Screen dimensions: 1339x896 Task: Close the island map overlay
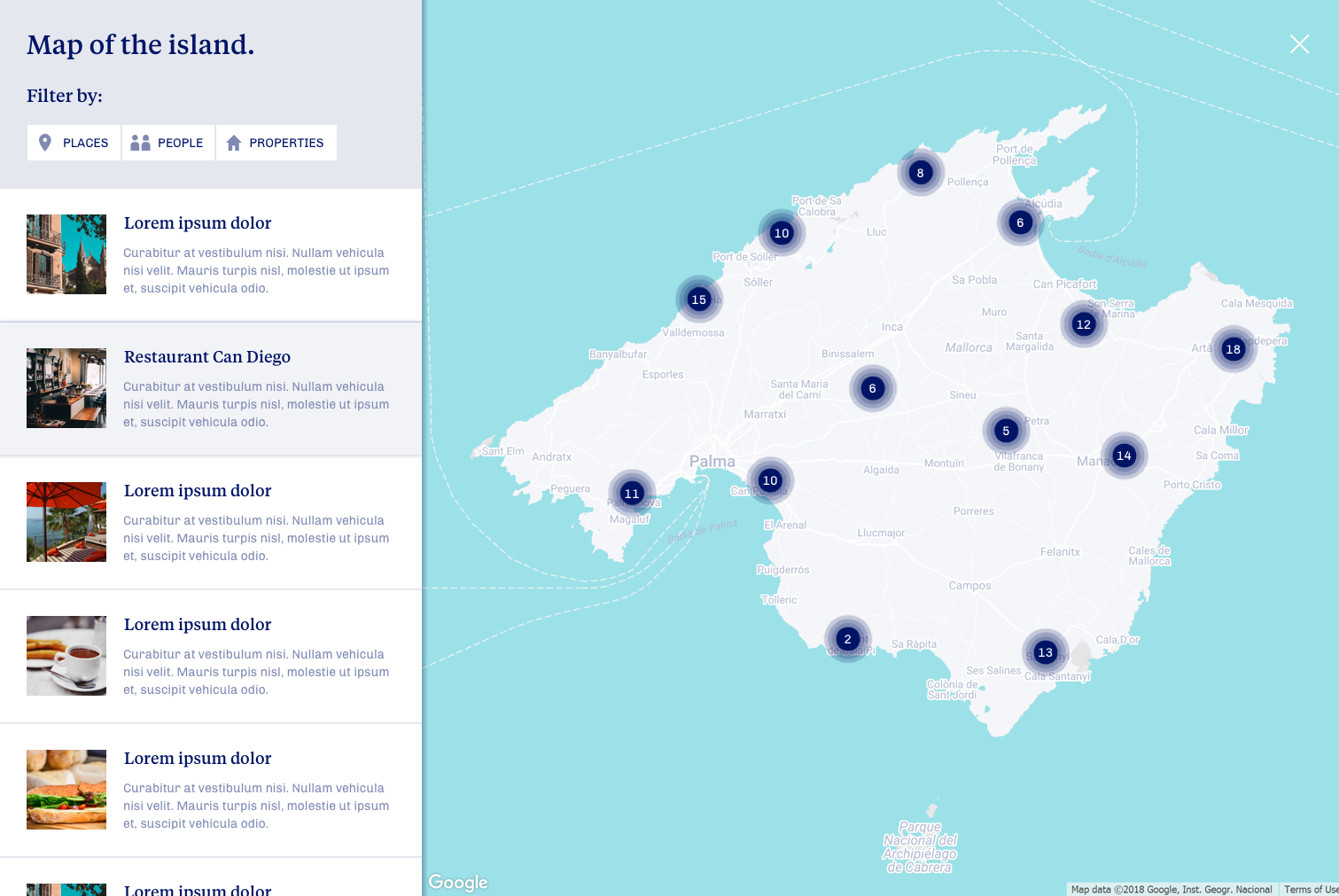coord(1299,43)
